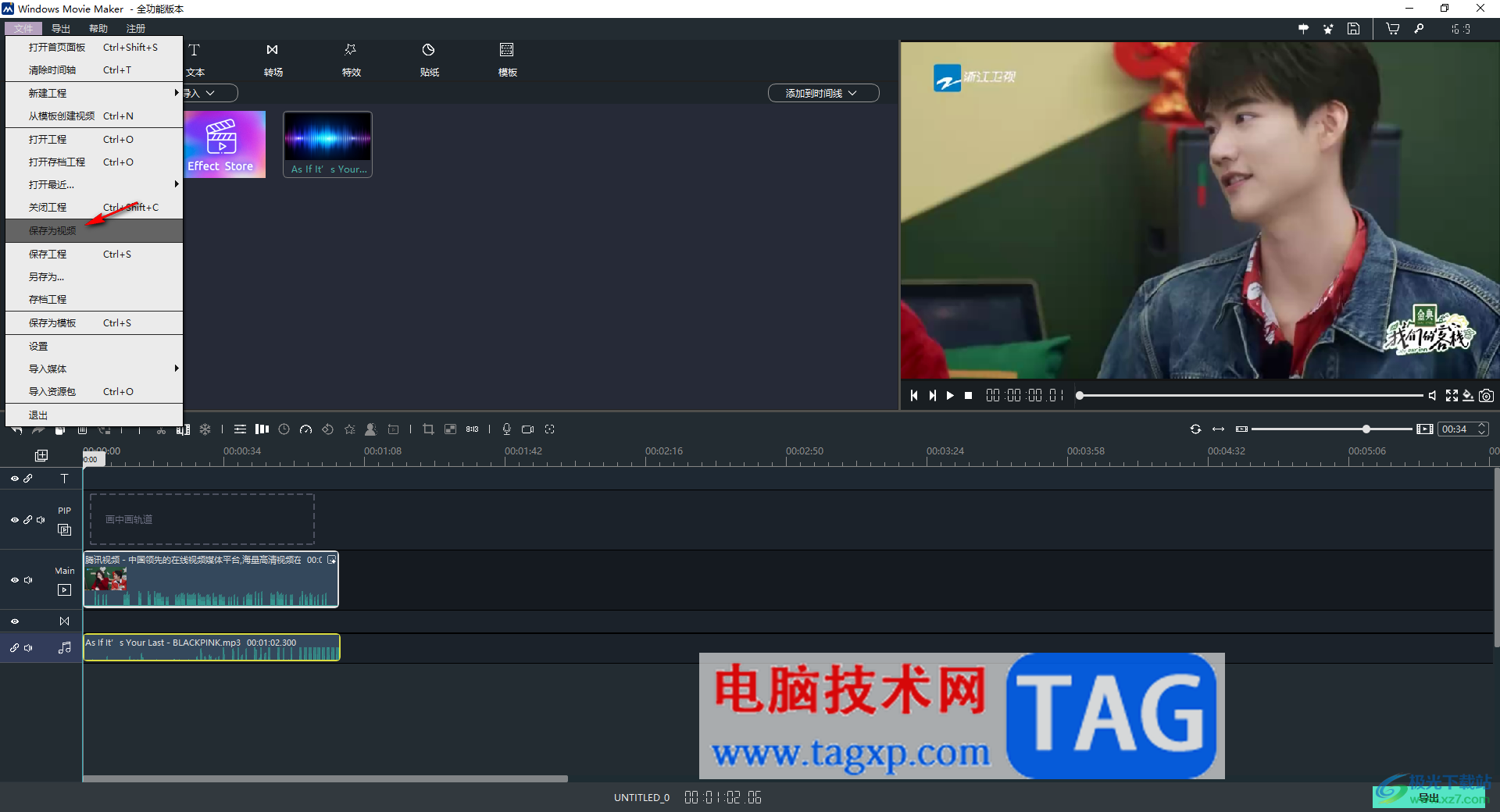1500x812 pixels.
Task: Enter fullscreen preview mode
Action: pos(1452,396)
